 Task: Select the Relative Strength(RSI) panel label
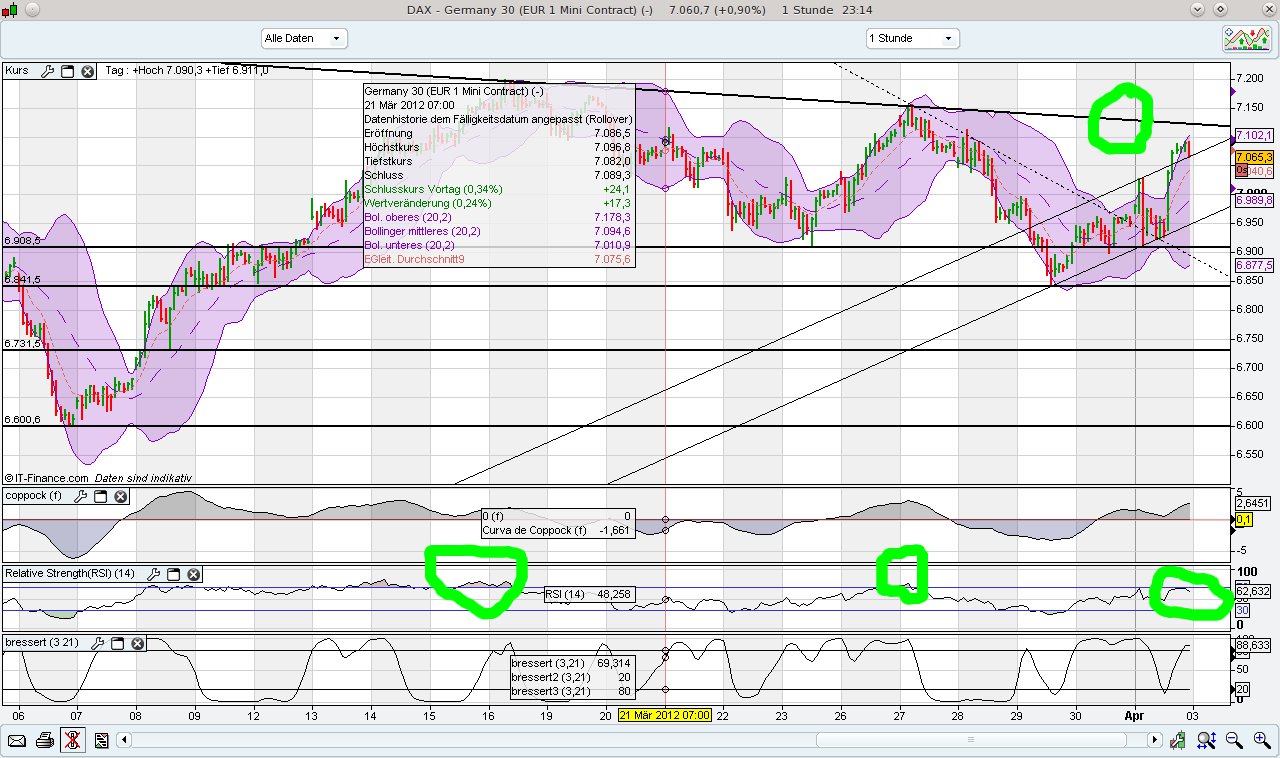pyautogui.click(x=70, y=574)
